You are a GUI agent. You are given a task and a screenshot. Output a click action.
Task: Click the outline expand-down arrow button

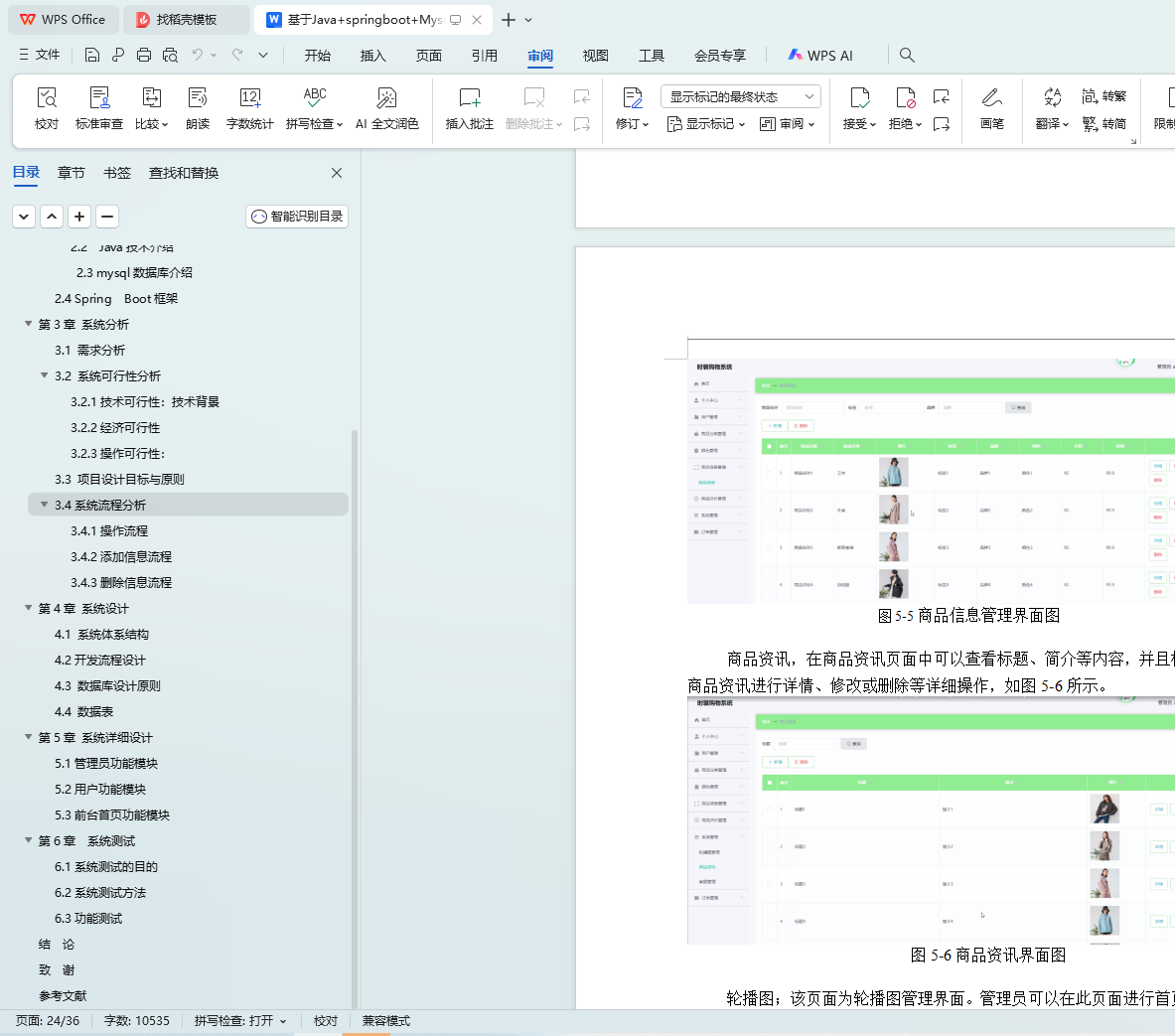(24, 217)
